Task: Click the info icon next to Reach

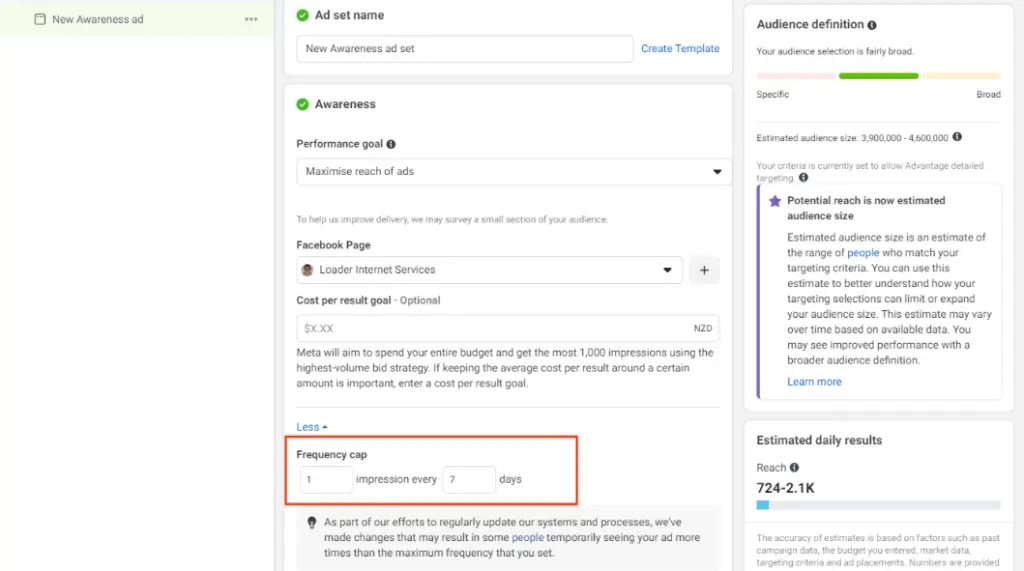Action: click(794, 467)
